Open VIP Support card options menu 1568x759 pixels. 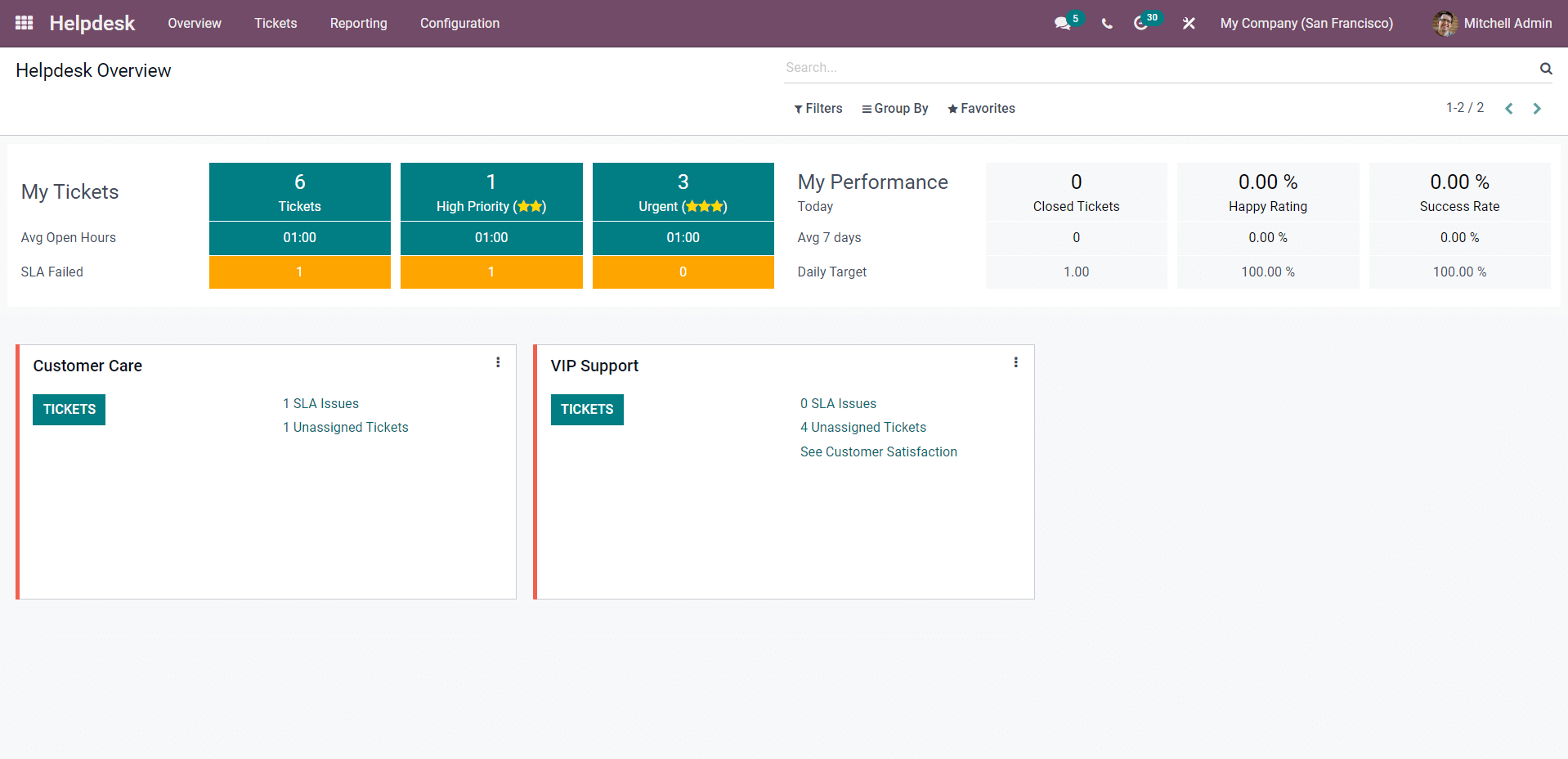point(1015,362)
